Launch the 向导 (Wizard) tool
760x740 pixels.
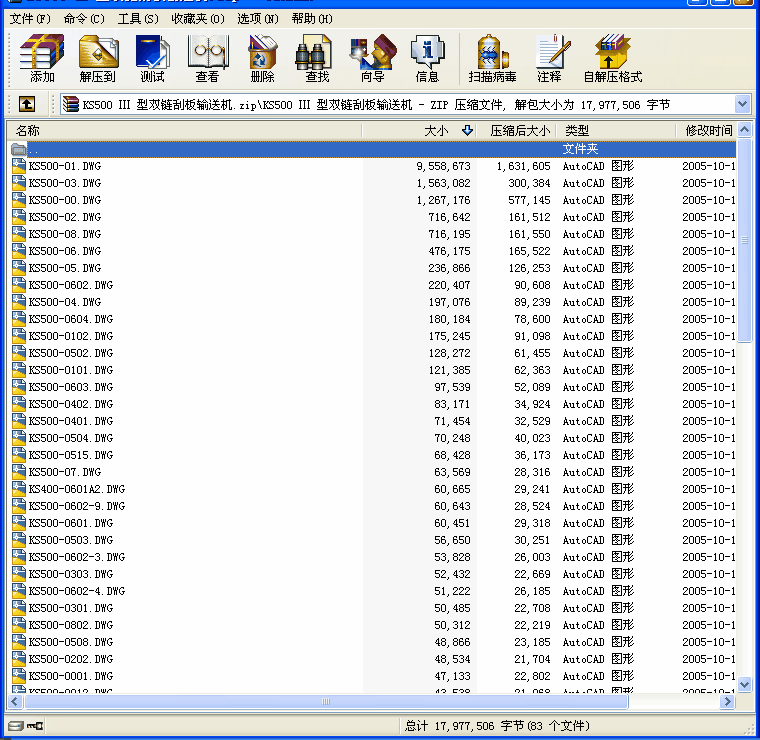pyautogui.click(x=372, y=58)
